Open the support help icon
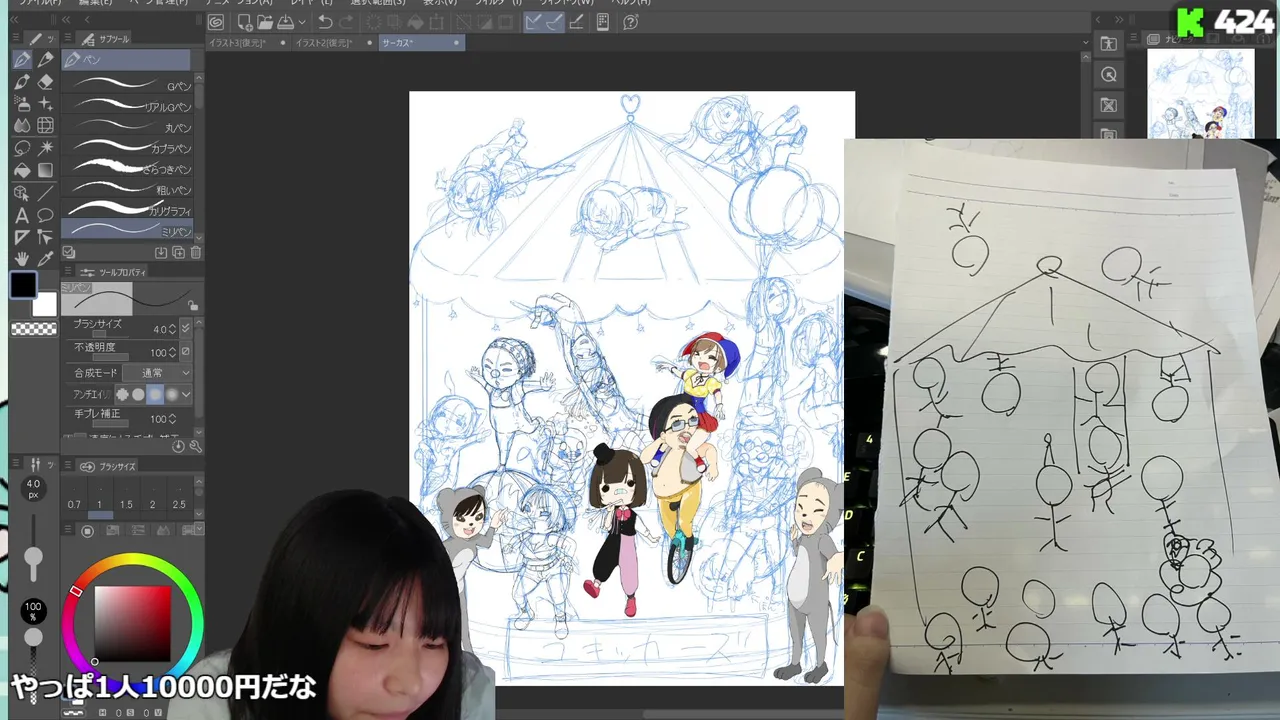The height and width of the screenshot is (720, 1280). (x=631, y=22)
